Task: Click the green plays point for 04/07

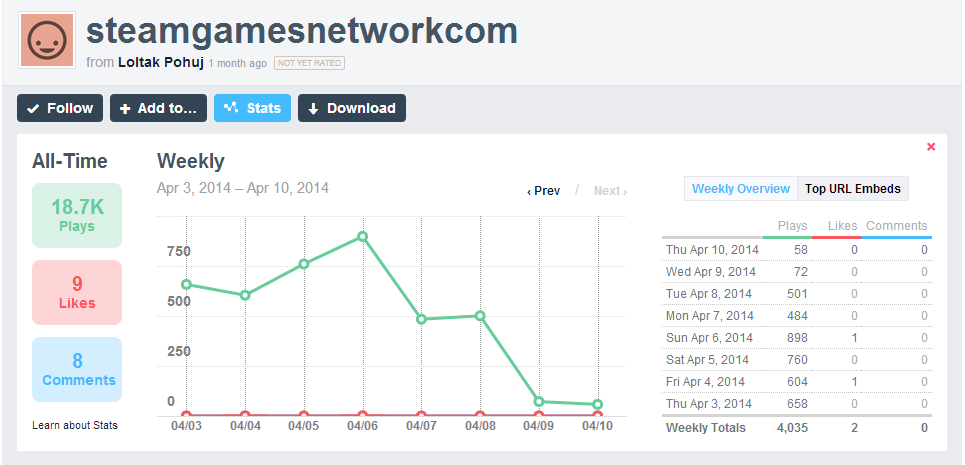Action: tap(422, 319)
